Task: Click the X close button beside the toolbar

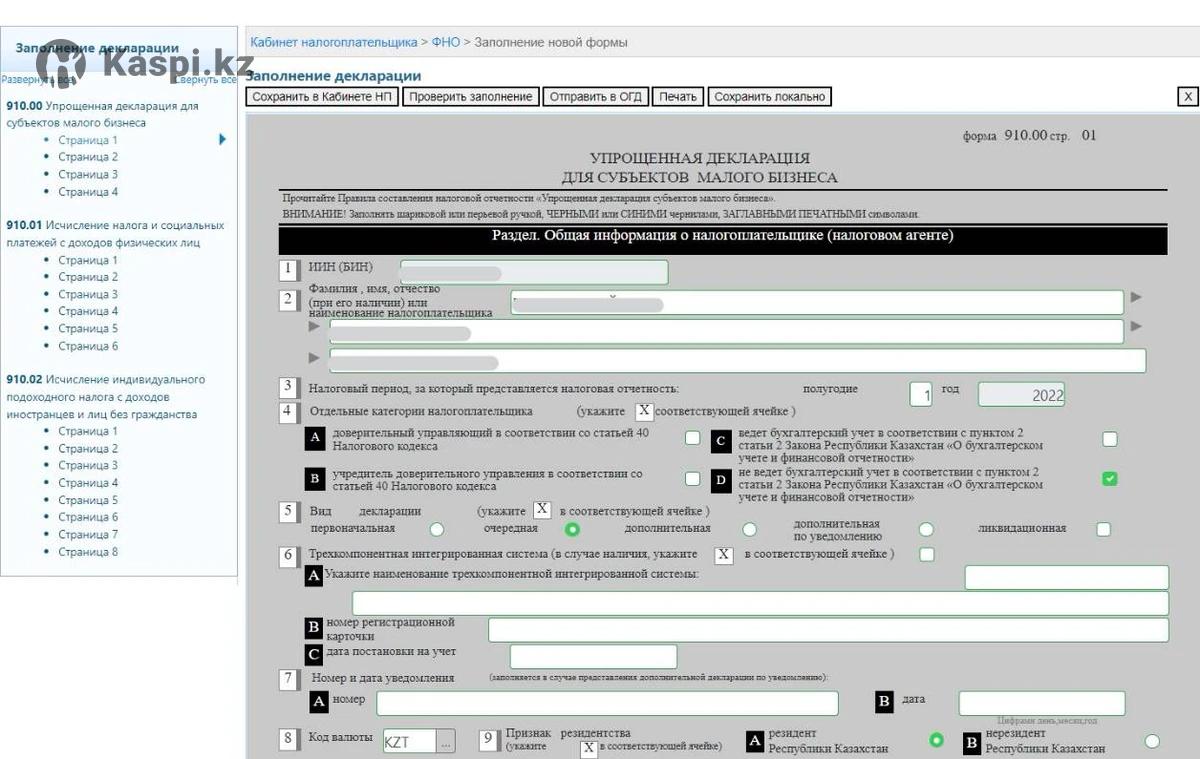Action: pyautogui.click(x=1187, y=97)
